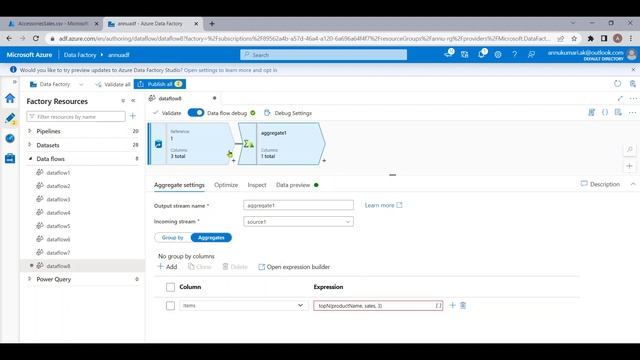
Task: Switch to the Group by option
Action: 173,238
